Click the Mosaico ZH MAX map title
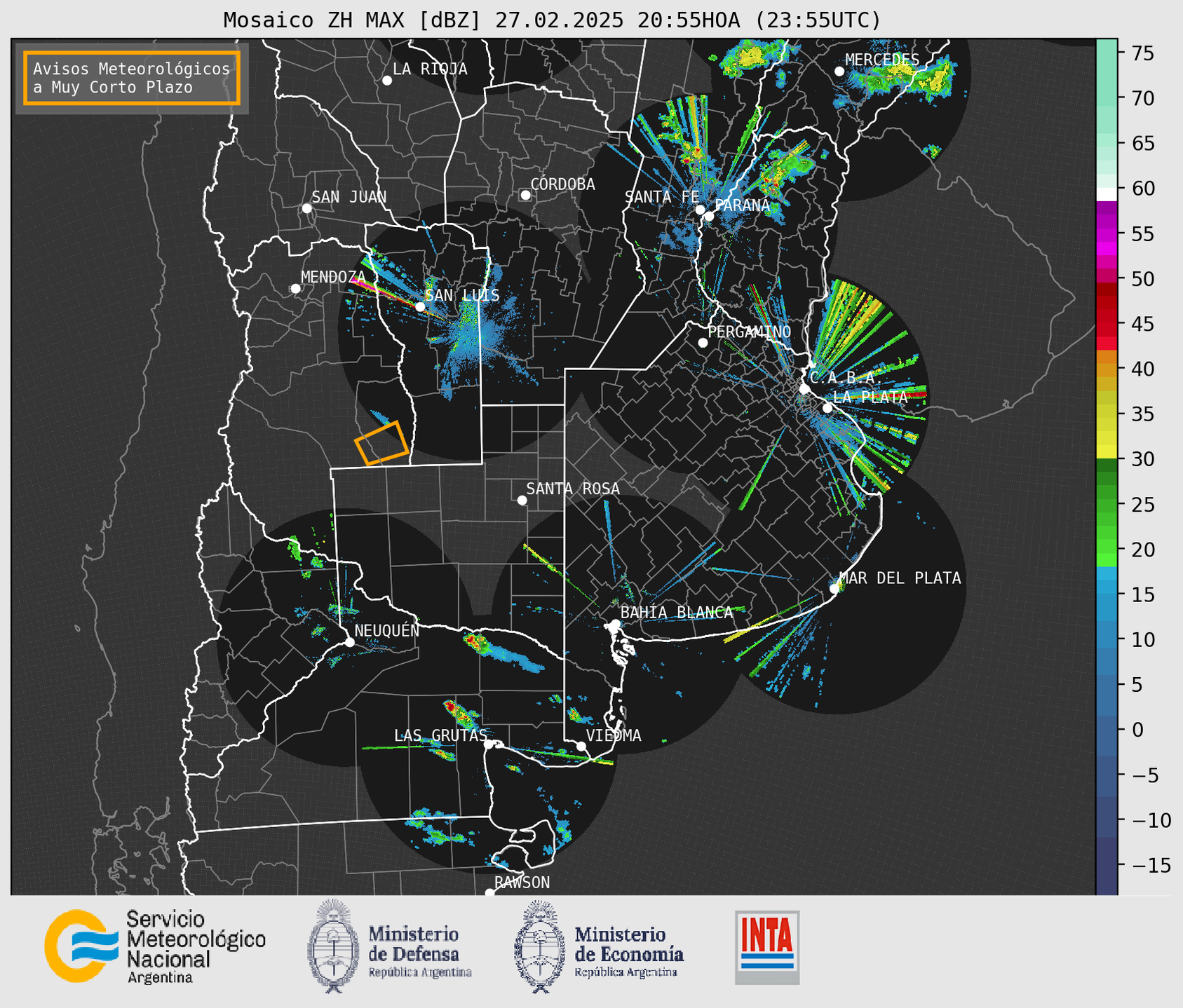 pos(552,20)
